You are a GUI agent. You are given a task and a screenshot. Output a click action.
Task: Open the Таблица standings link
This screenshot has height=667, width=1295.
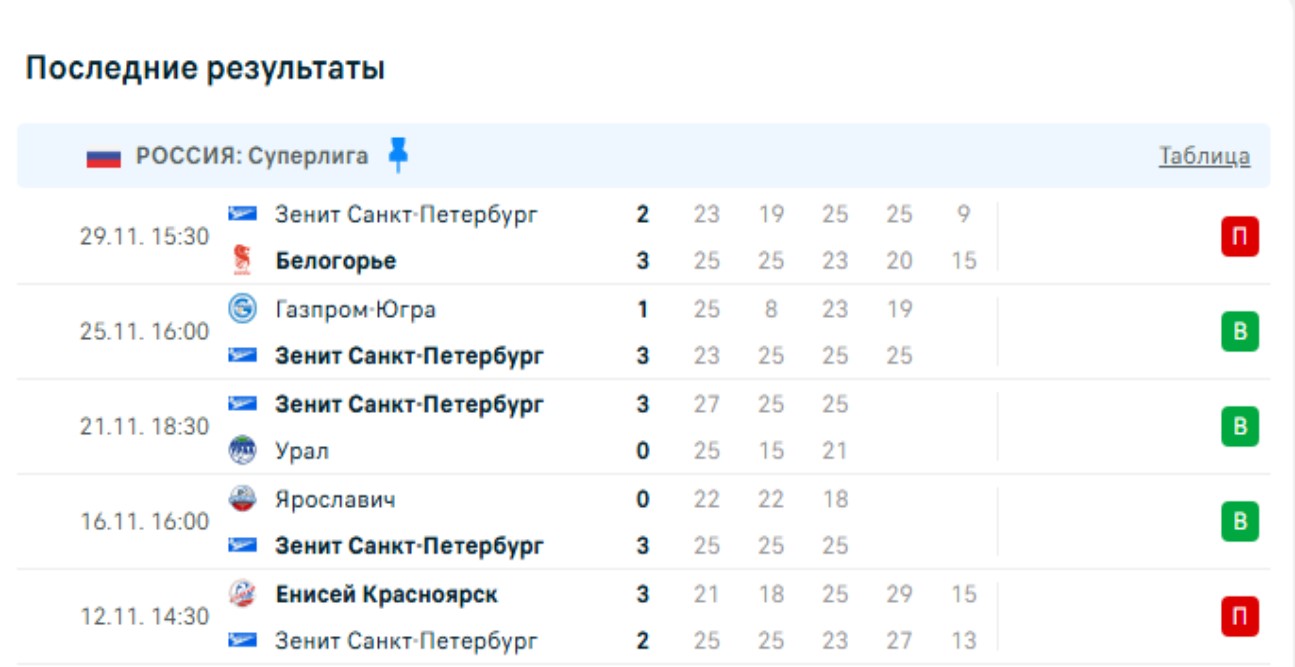coord(1204,156)
